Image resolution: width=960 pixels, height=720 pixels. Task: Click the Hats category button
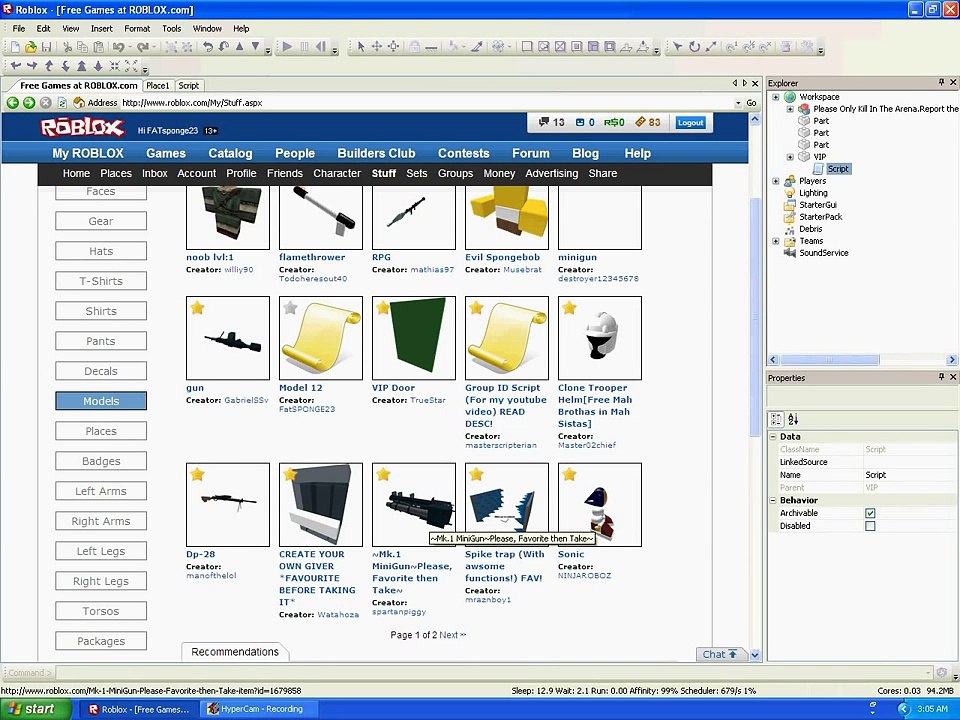tap(101, 251)
